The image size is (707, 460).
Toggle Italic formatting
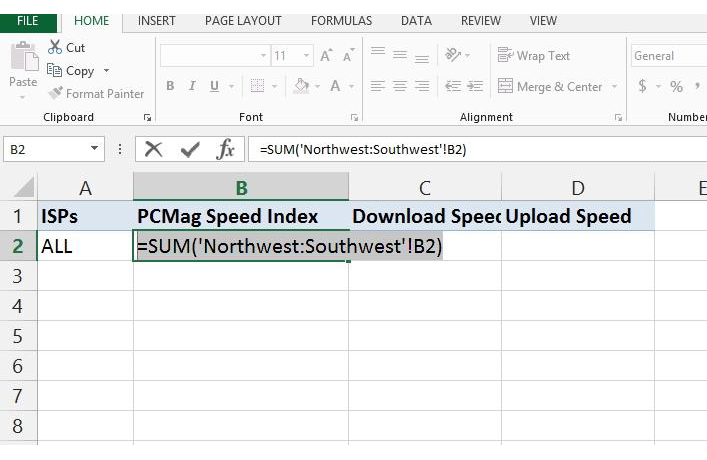coord(192,87)
